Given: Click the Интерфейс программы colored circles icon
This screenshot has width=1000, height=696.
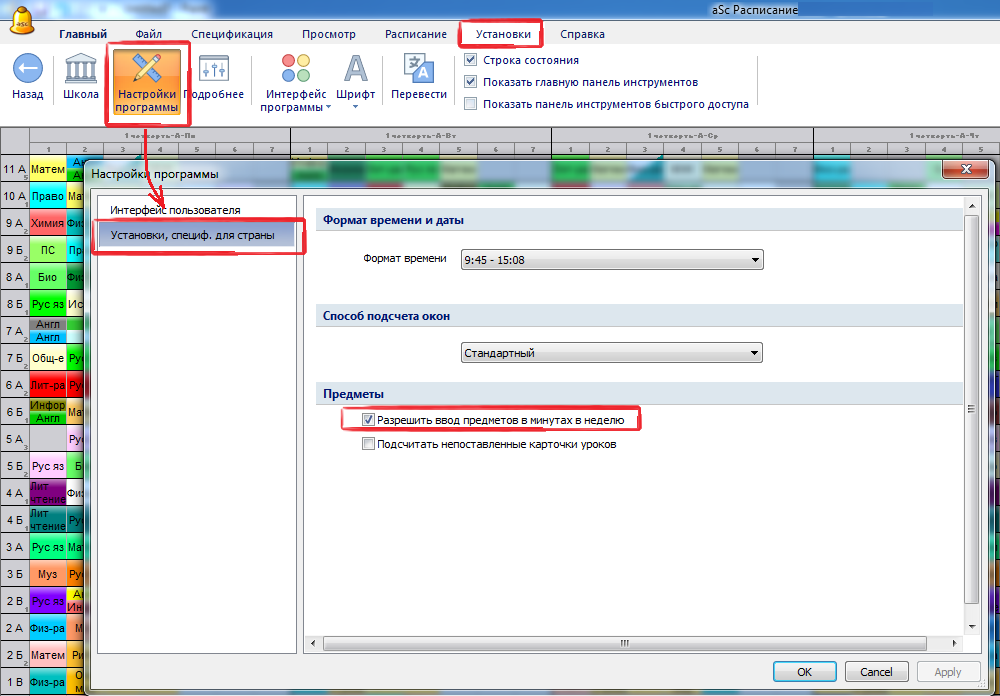Looking at the screenshot, I should 296,69.
